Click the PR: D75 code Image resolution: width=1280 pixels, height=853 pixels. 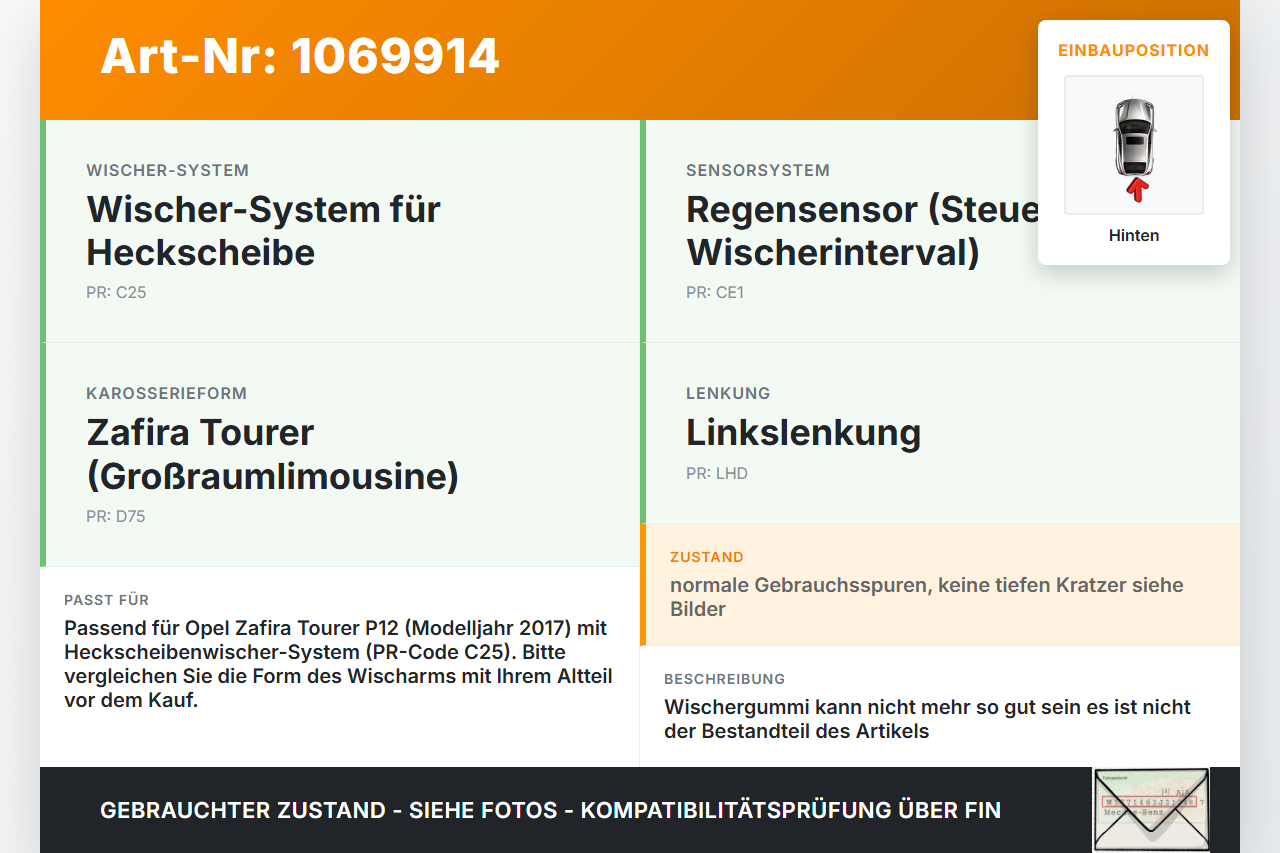tap(116, 517)
